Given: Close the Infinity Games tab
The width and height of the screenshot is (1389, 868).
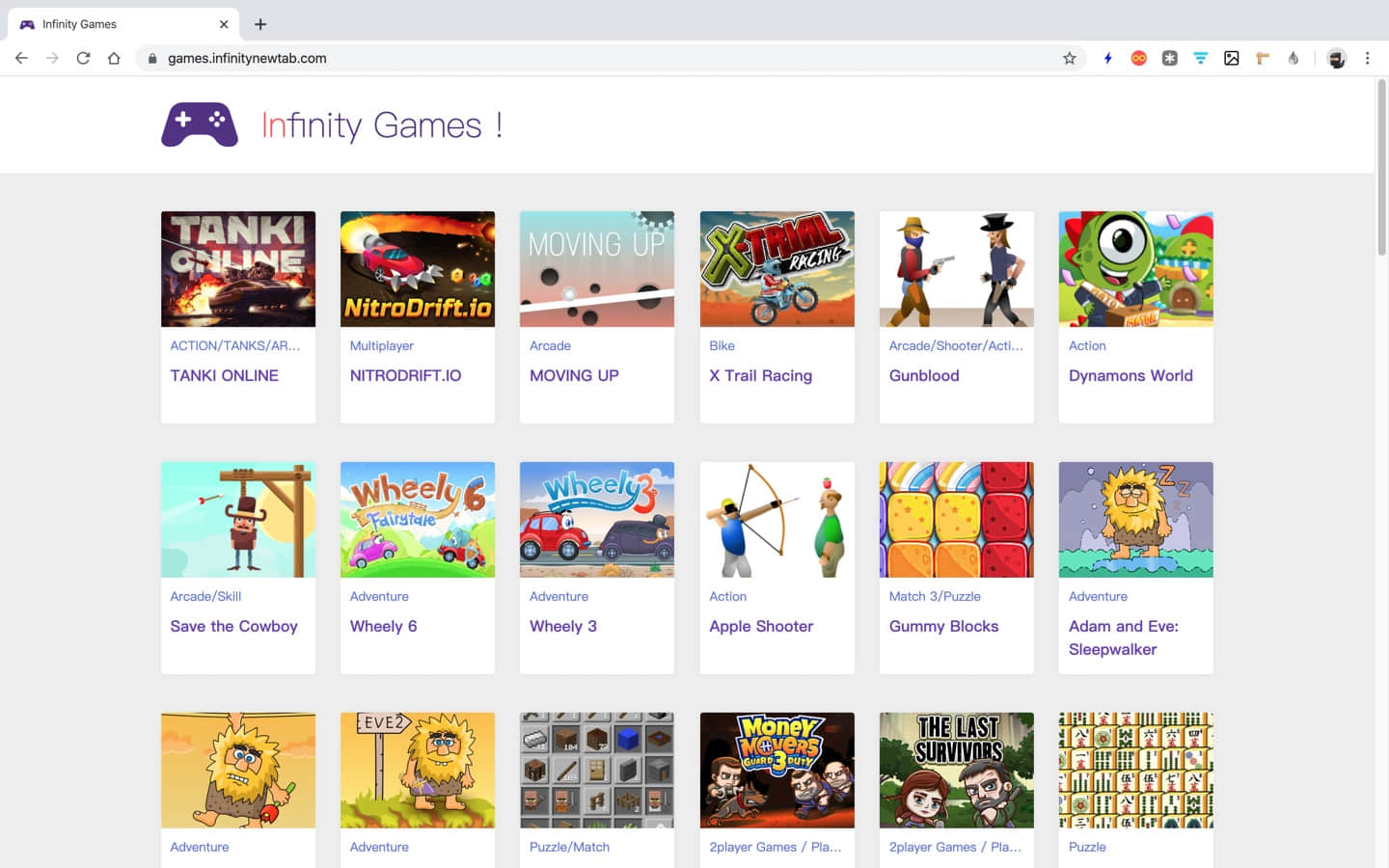Looking at the screenshot, I should [x=224, y=24].
